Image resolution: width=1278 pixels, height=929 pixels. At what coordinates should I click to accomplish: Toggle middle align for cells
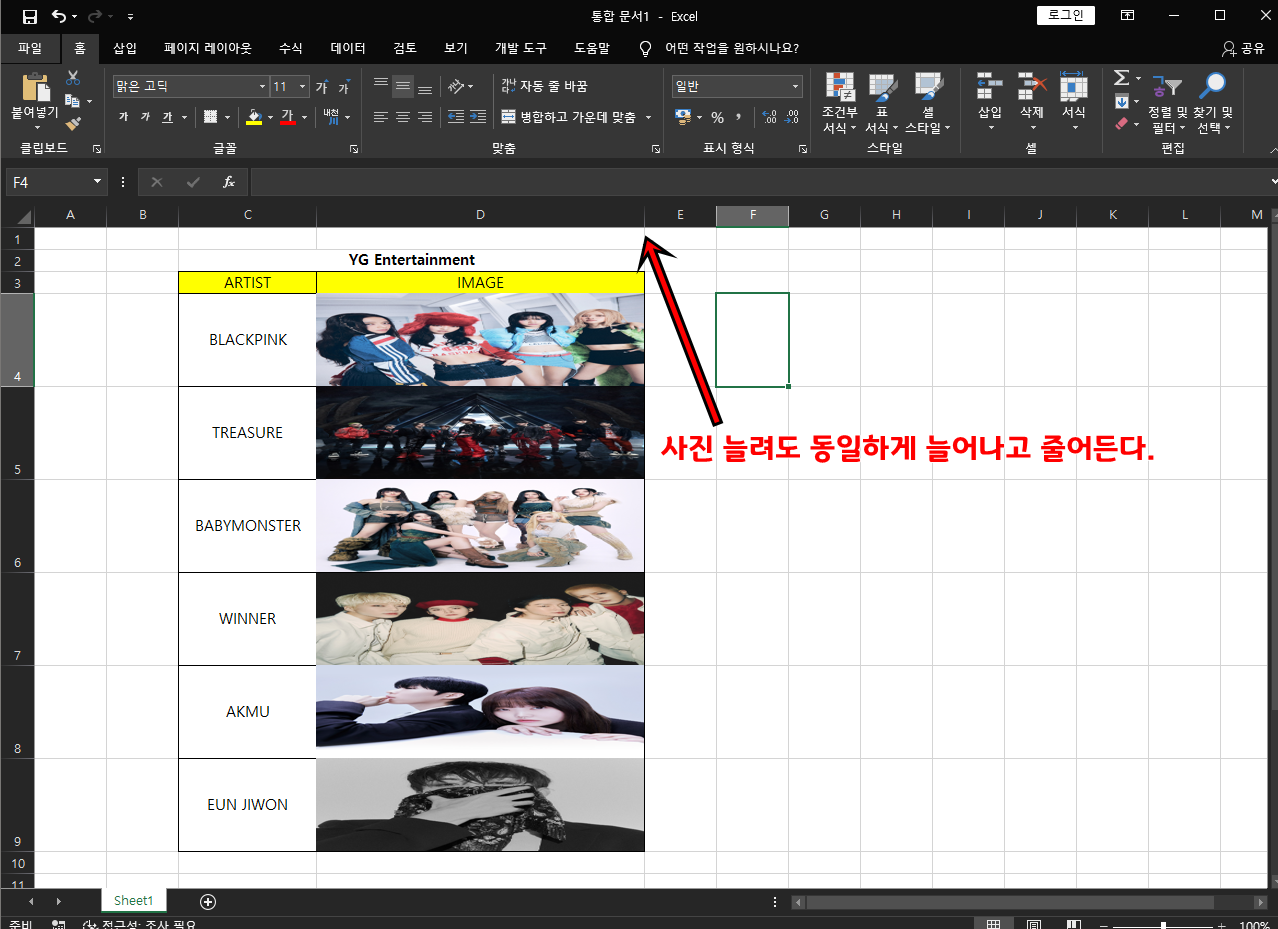pyautogui.click(x=403, y=87)
